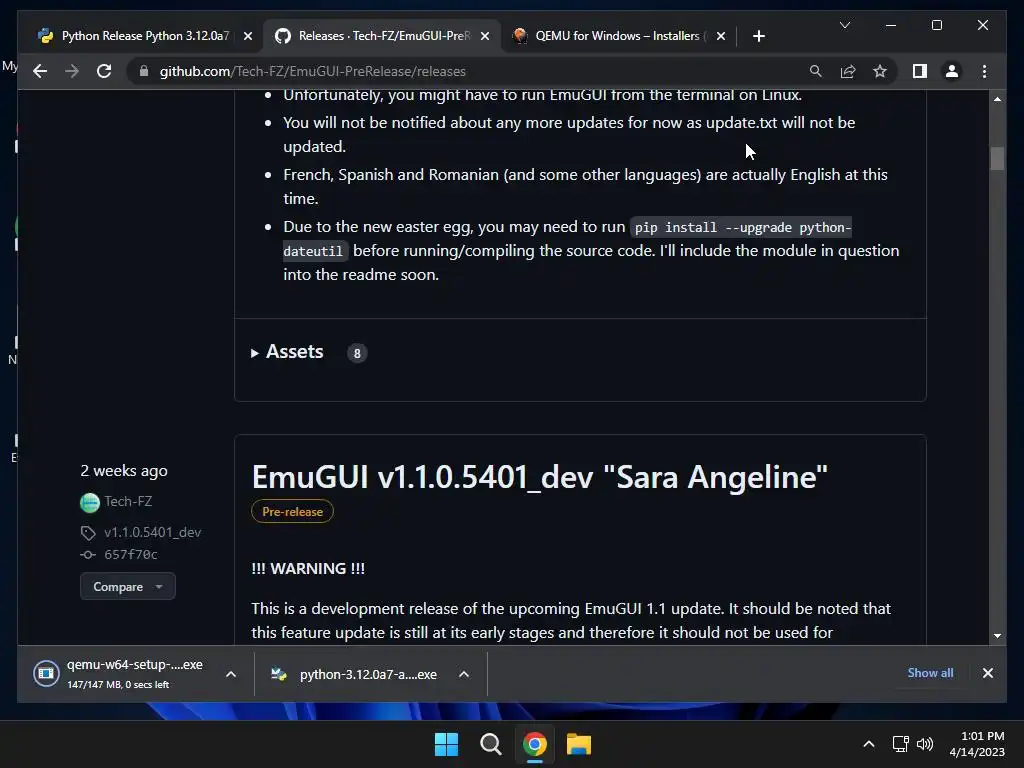Open the volume control in system tray
The height and width of the screenshot is (768, 1024).
click(x=925, y=744)
